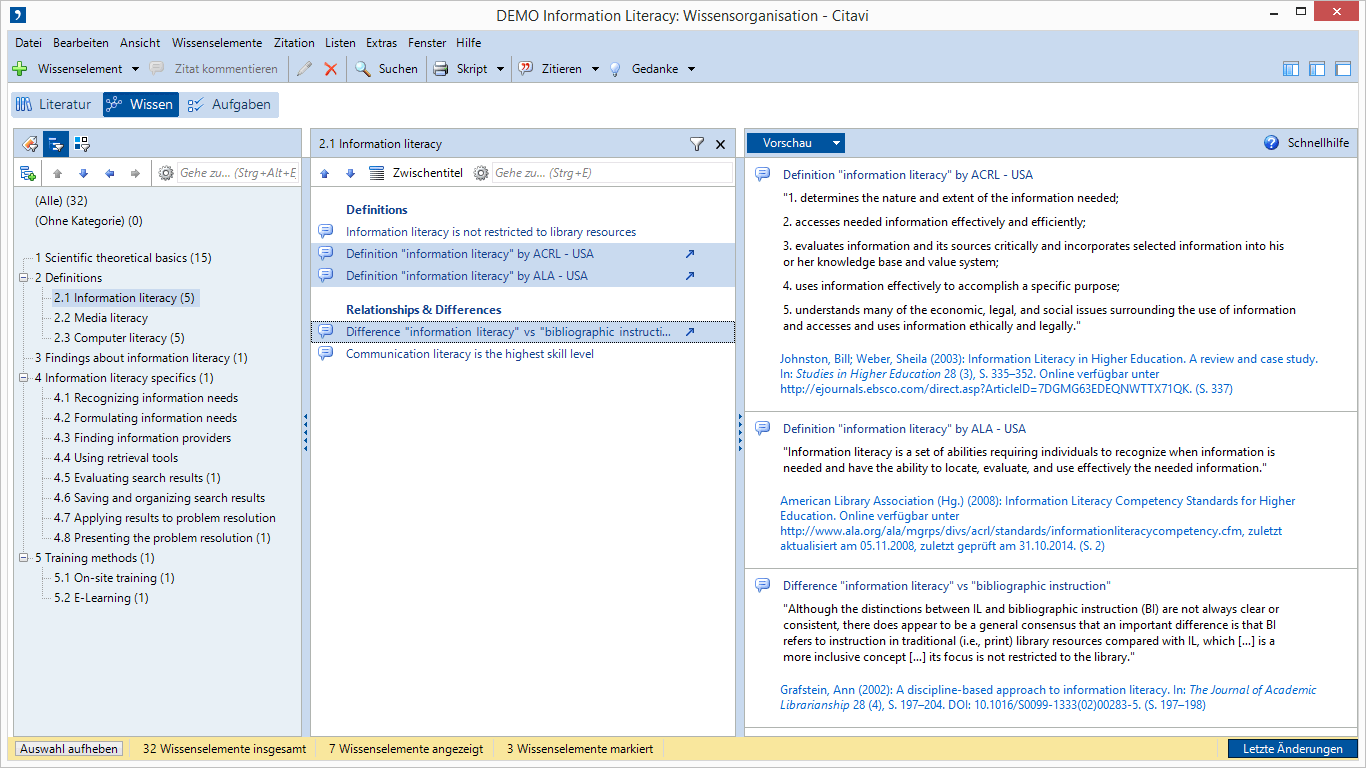The height and width of the screenshot is (768, 1366).
Task: Click the Gehe zu field in middle panel
Action: click(x=612, y=173)
